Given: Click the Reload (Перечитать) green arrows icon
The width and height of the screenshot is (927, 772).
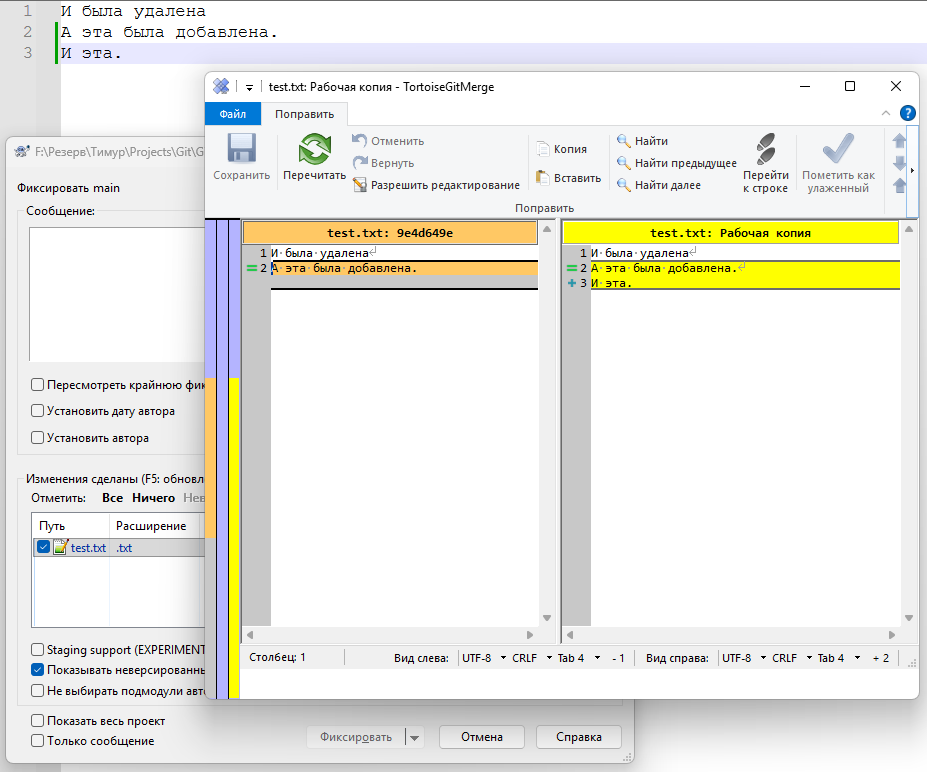Looking at the screenshot, I should click(314, 151).
